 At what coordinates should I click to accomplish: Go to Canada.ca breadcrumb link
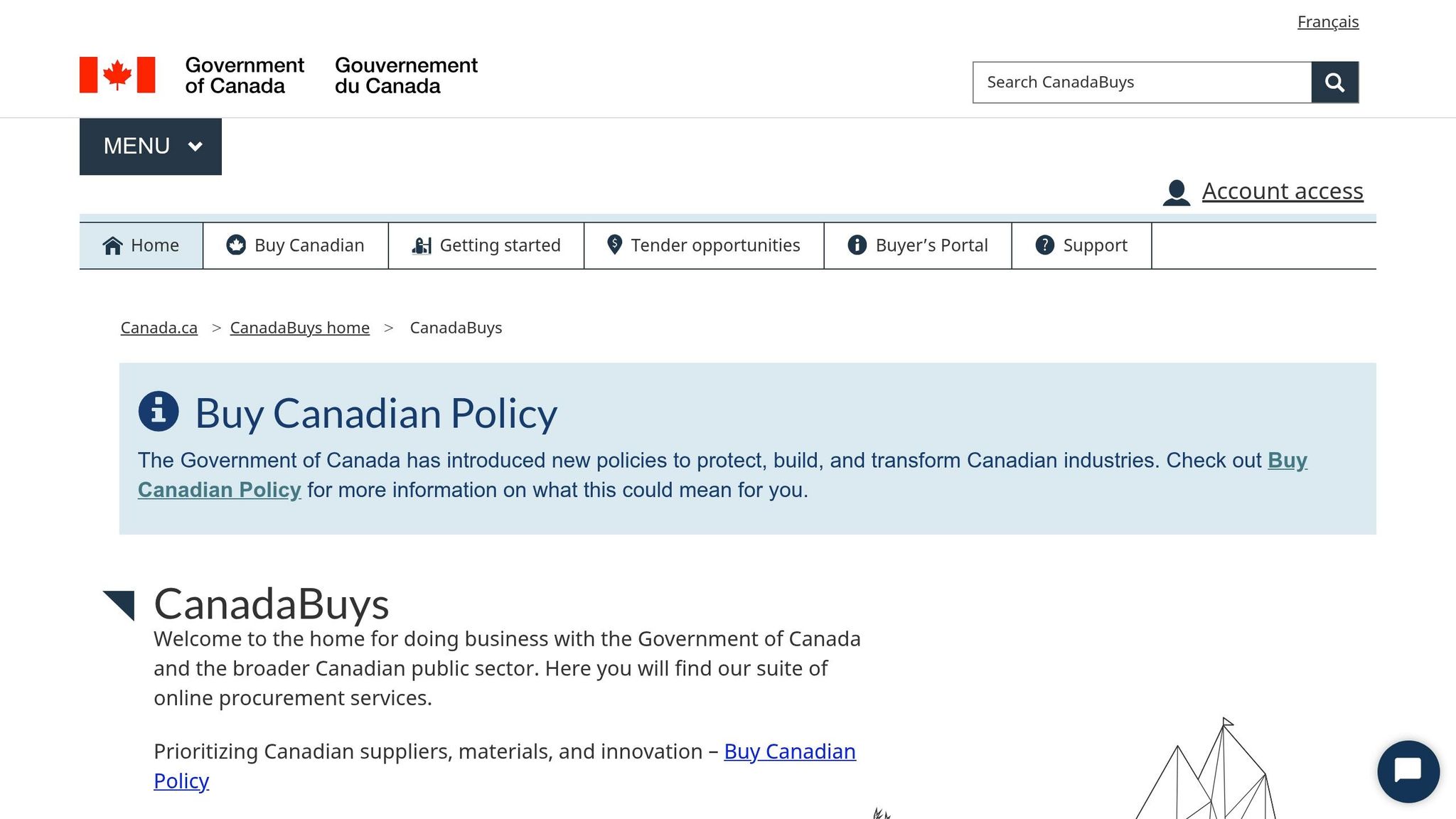(x=159, y=328)
